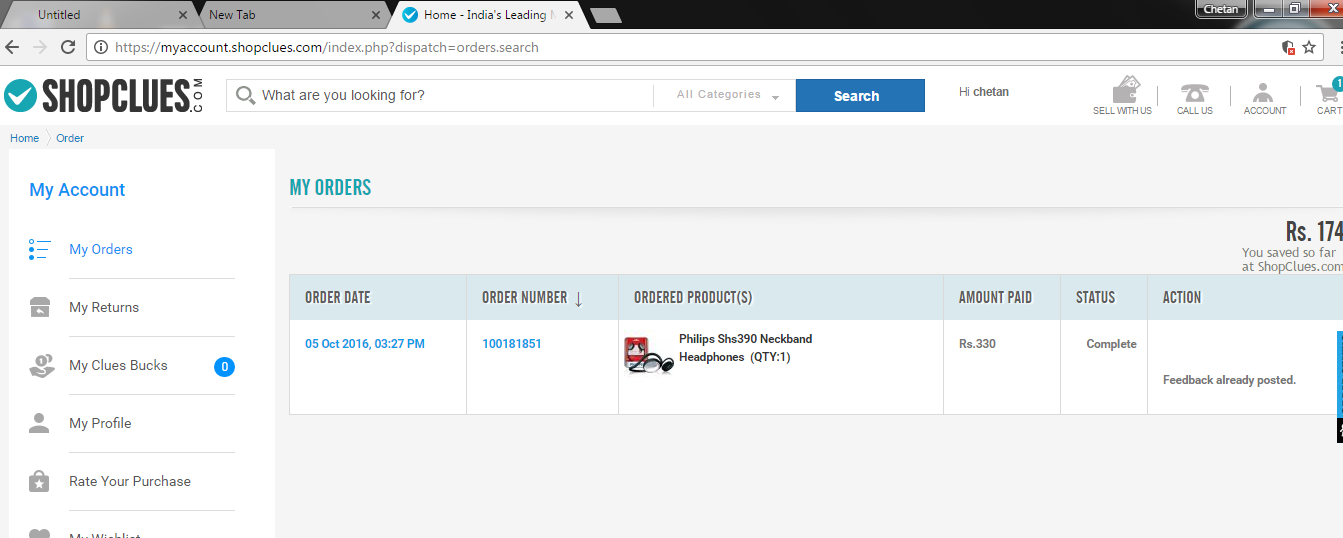Click the site information icon in address bar

101,47
